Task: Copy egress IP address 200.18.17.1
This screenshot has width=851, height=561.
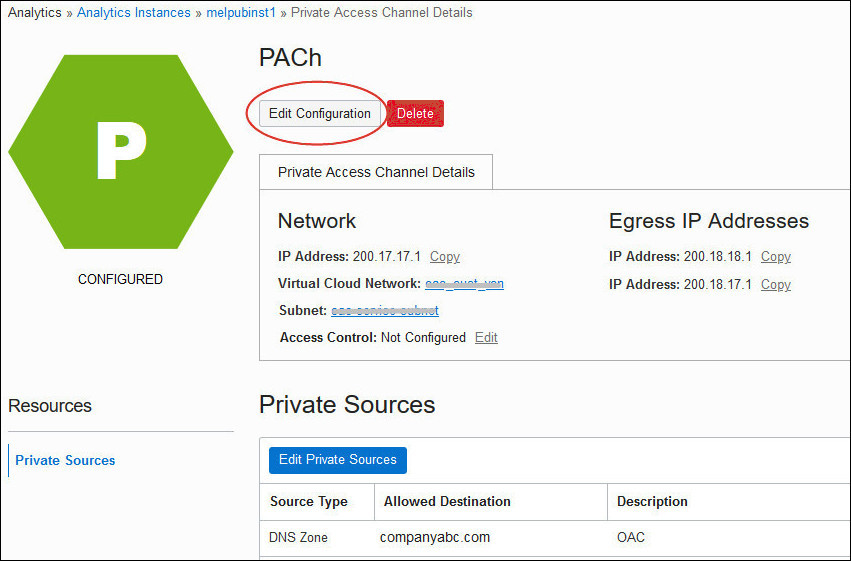Action: 775,285
